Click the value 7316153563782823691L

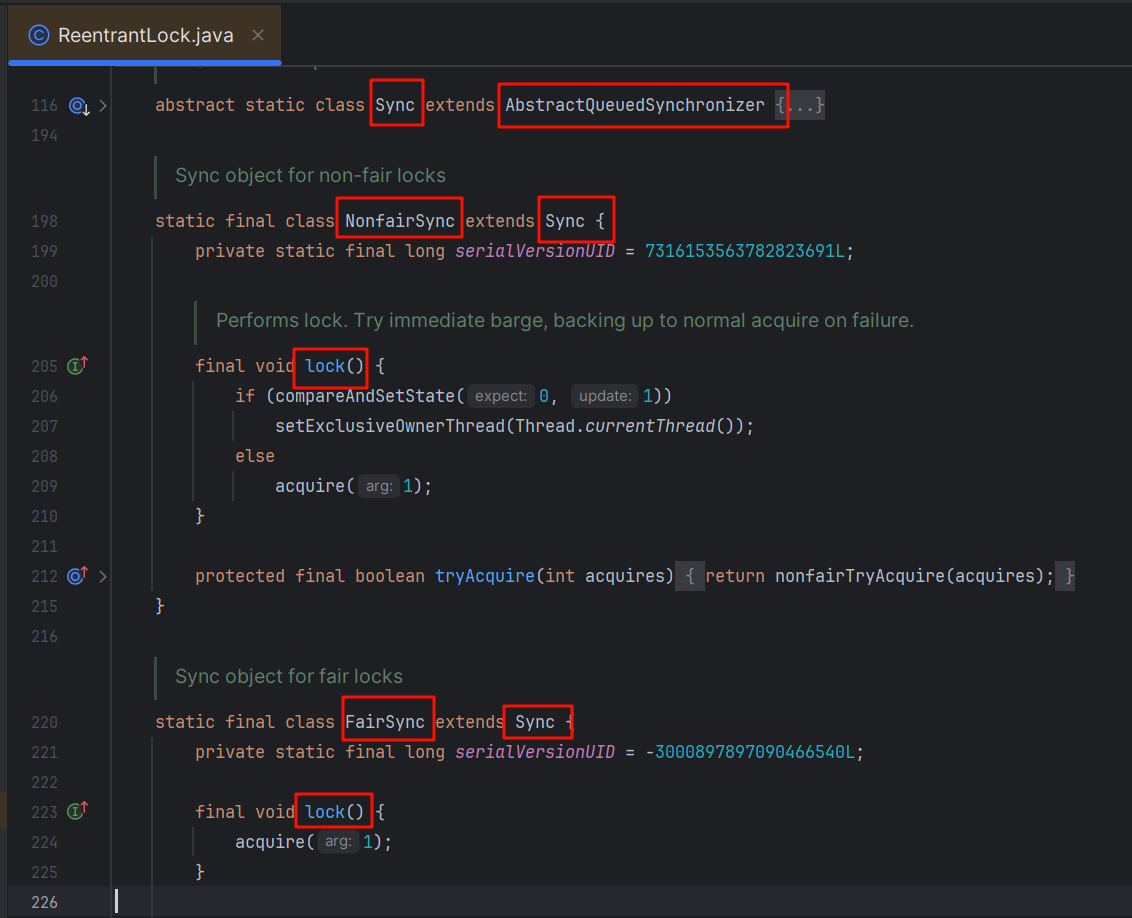(x=744, y=251)
